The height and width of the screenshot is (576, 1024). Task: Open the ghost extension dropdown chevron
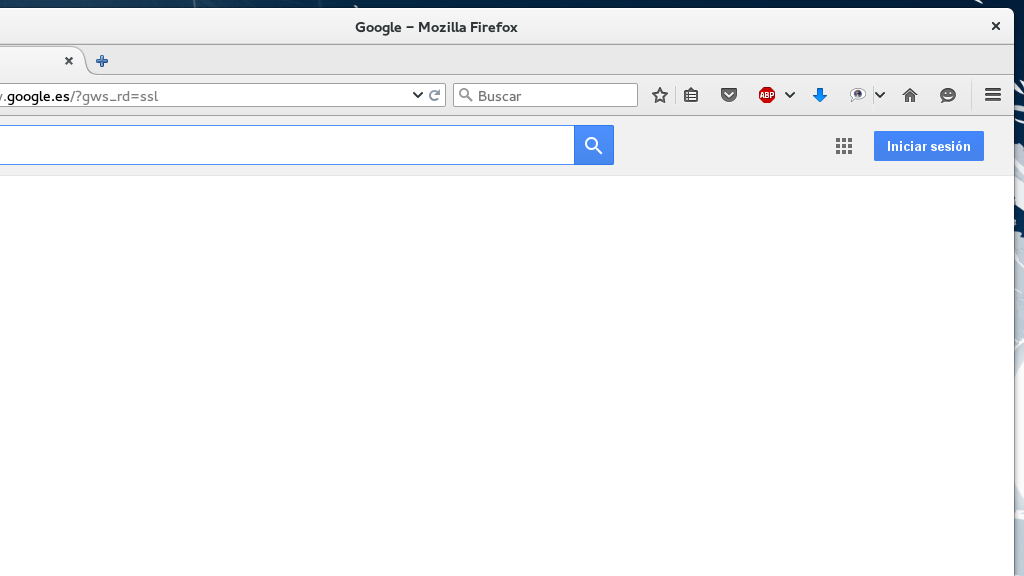click(x=879, y=94)
